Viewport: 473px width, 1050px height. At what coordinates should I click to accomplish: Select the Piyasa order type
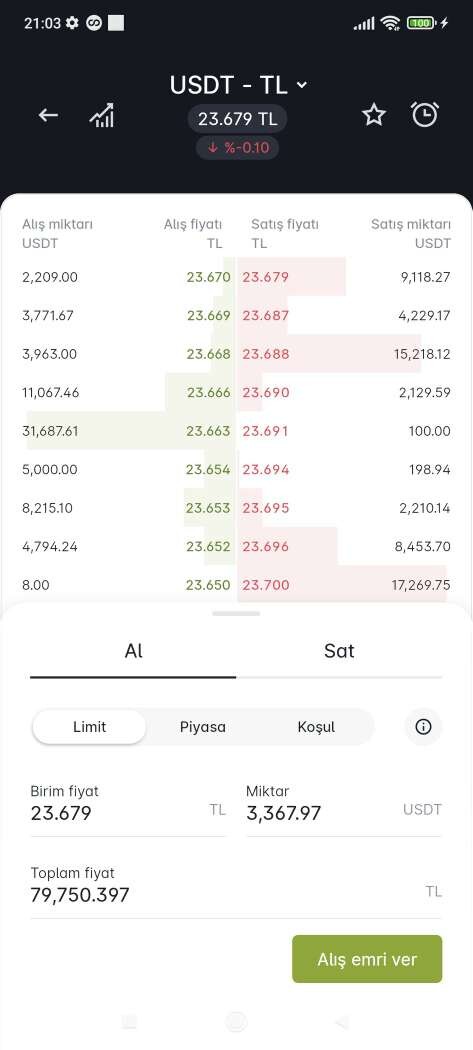click(203, 727)
